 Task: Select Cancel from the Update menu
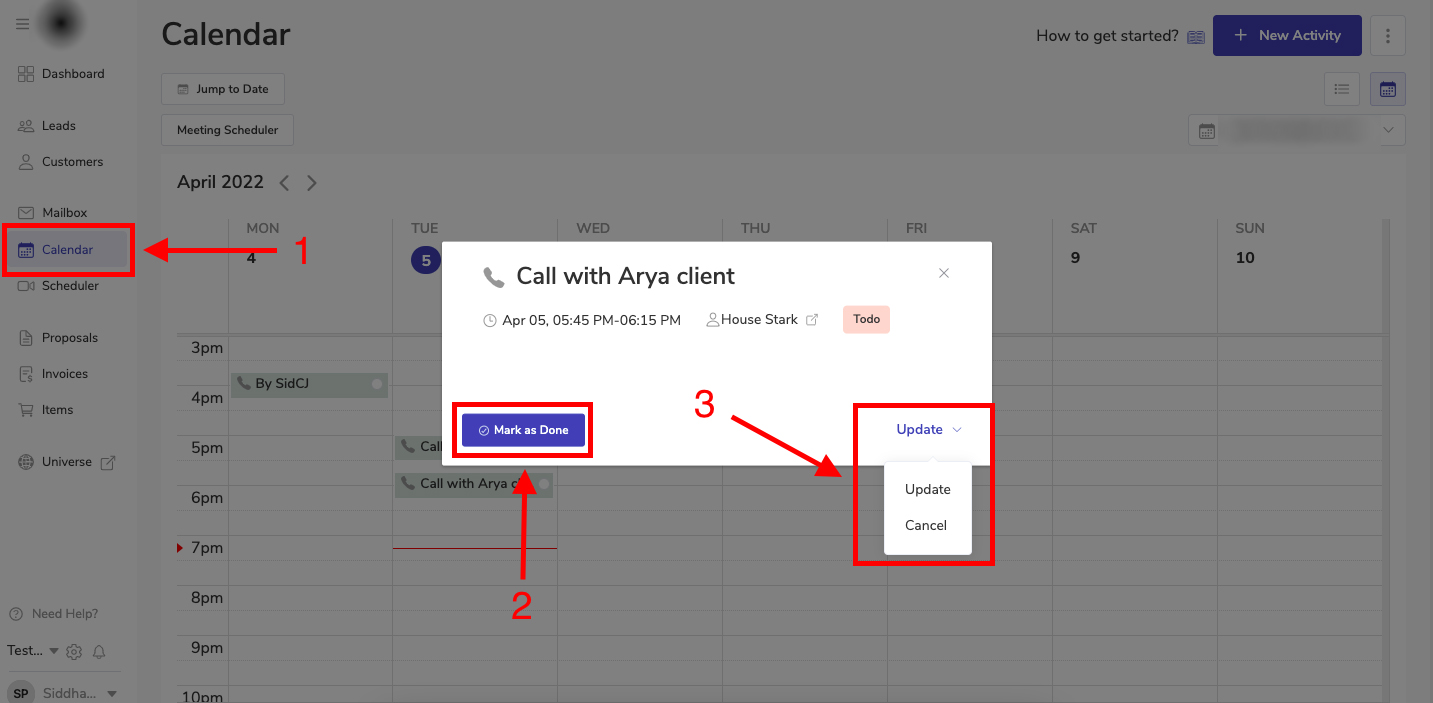click(x=926, y=525)
